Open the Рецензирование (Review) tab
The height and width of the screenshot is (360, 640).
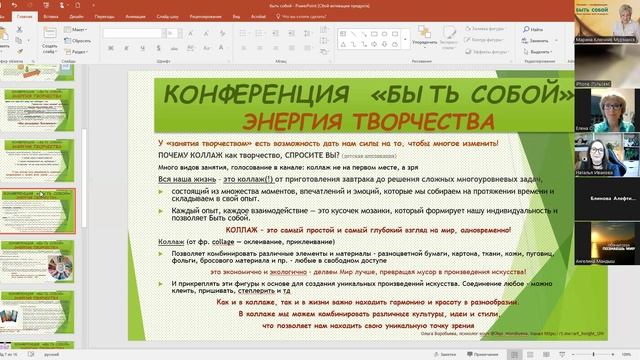pos(206,17)
